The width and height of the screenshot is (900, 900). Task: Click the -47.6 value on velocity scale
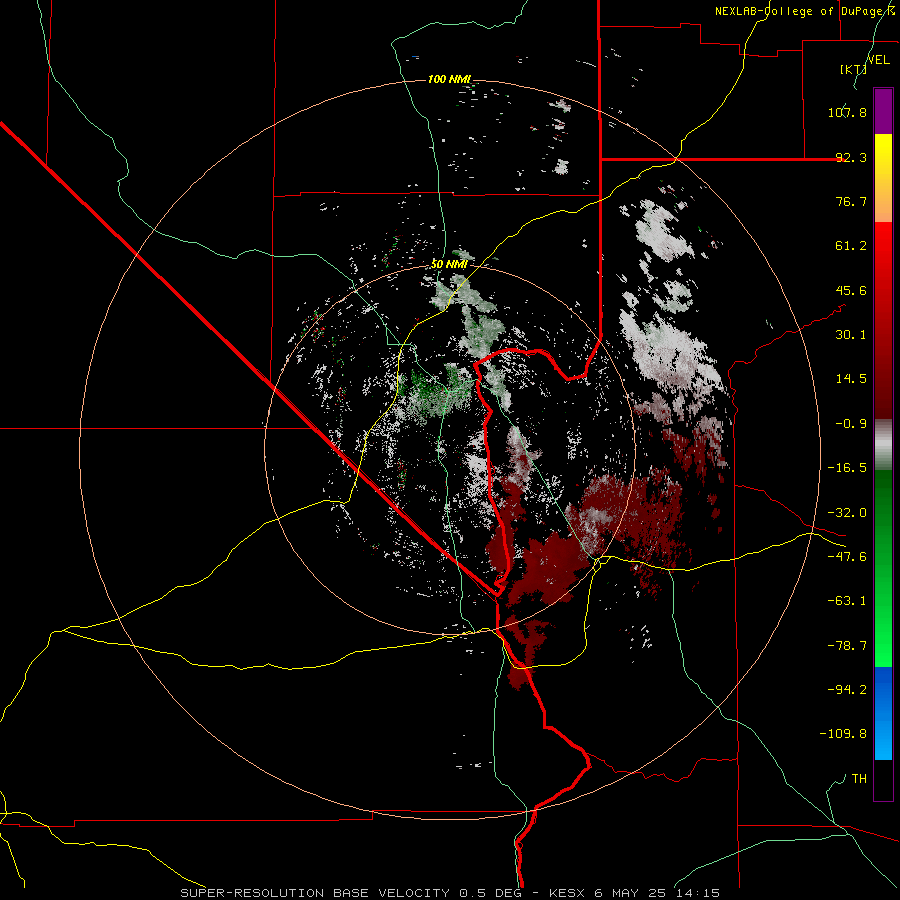point(847,557)
